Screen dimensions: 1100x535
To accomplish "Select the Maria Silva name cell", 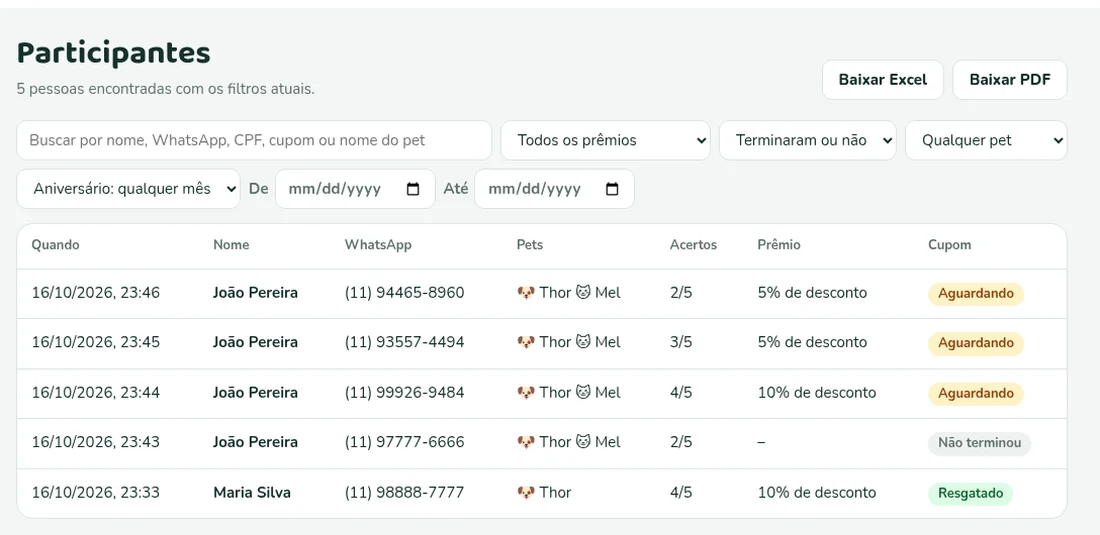I will [x=252, y=492].
